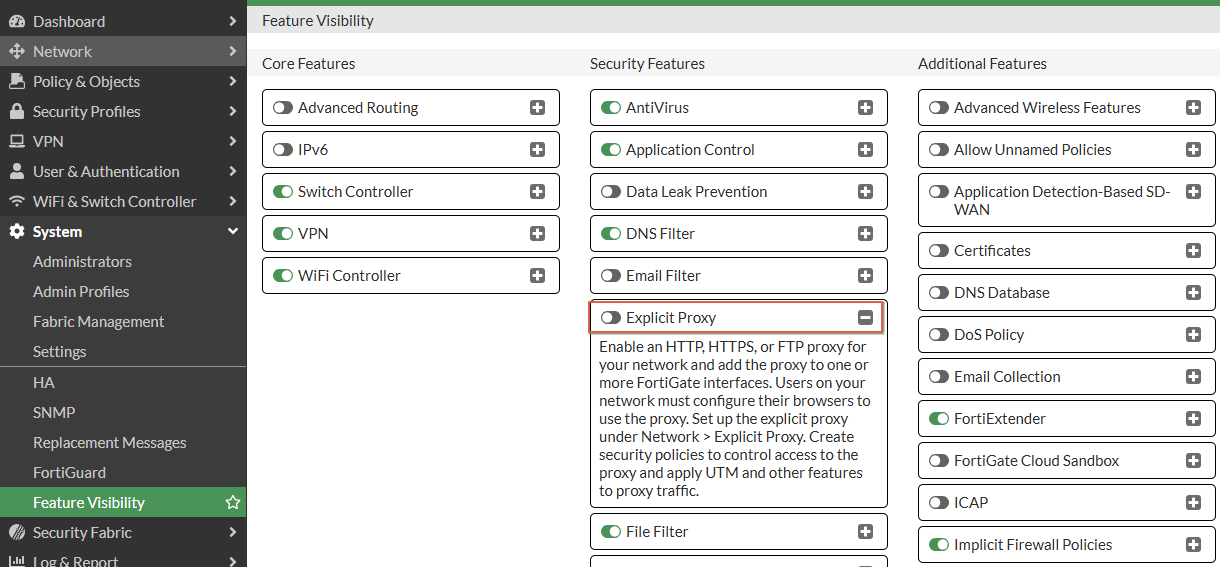Screen dimensions: 1220x567
Task: Expand the IPv6 plus icon
Action: tap(538, 150)
